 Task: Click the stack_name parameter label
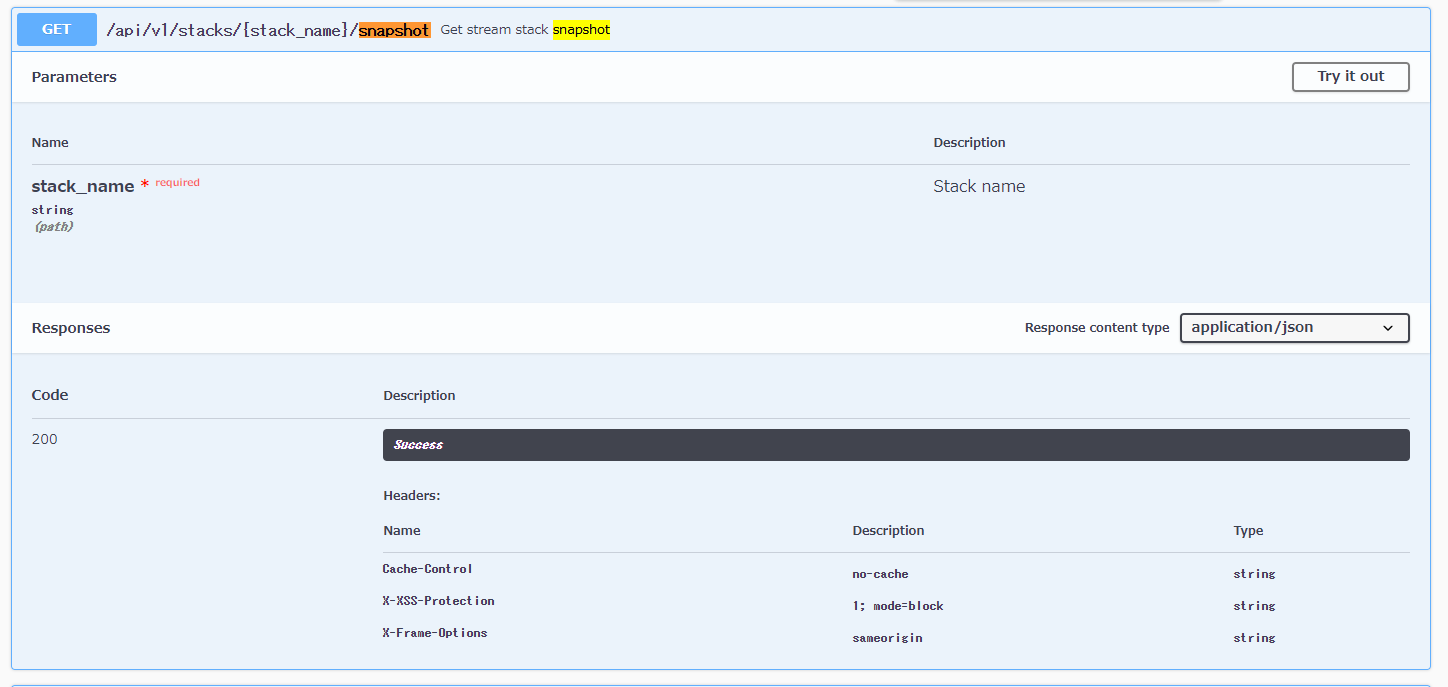pyautogui.click(x=83, y=186)
